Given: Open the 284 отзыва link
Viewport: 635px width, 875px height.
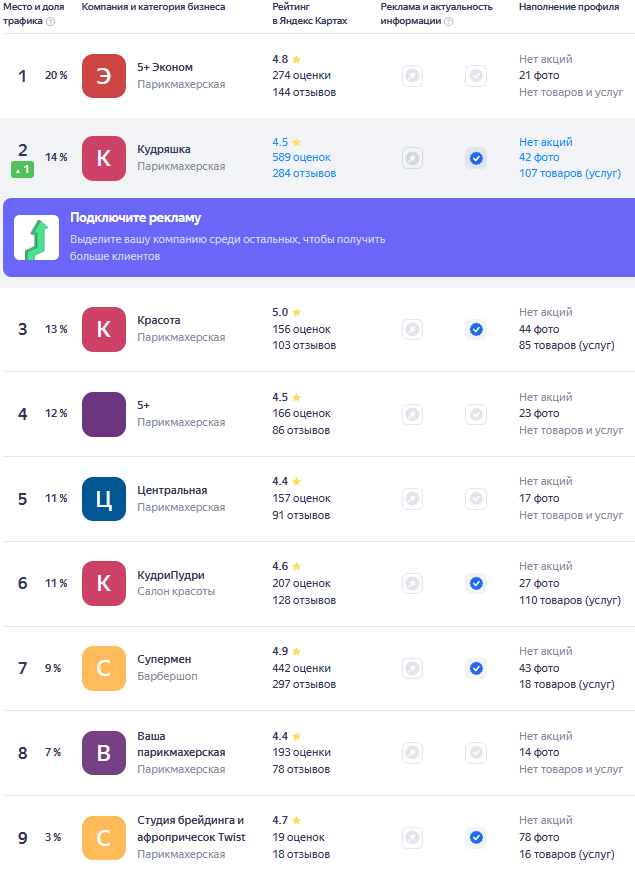Looking at the screenshot, I should [304, 174].
